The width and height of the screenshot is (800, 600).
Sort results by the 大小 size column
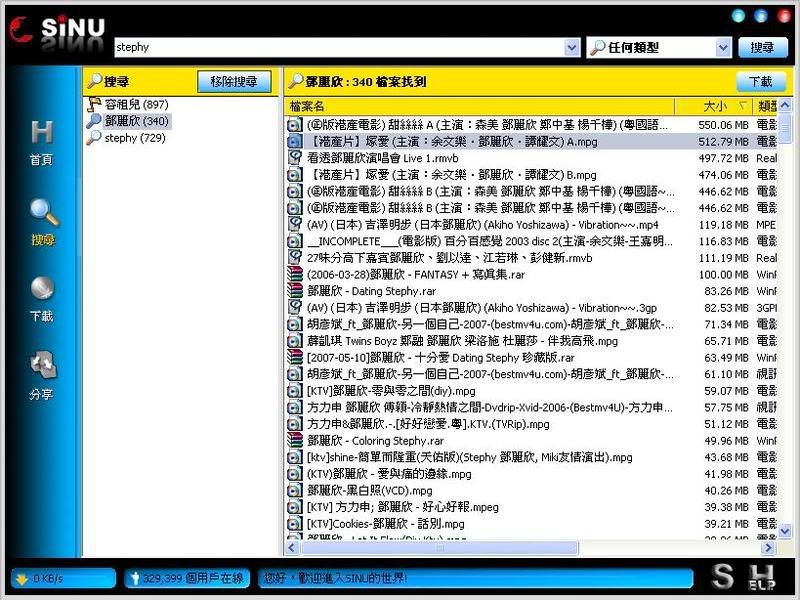coord(714,106)
